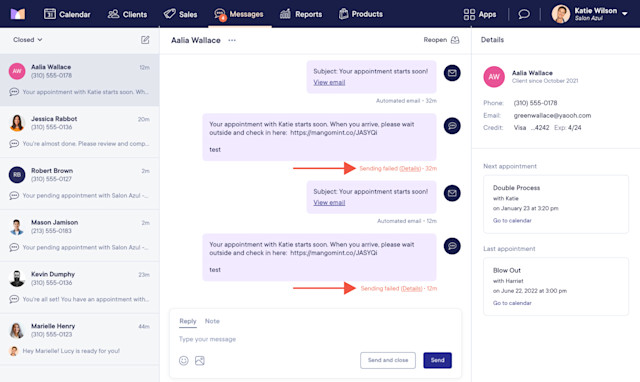This screenshot has height=382, width=640.
Task: Click the Visa ...4242 credit card text
Action: [531, 128]
